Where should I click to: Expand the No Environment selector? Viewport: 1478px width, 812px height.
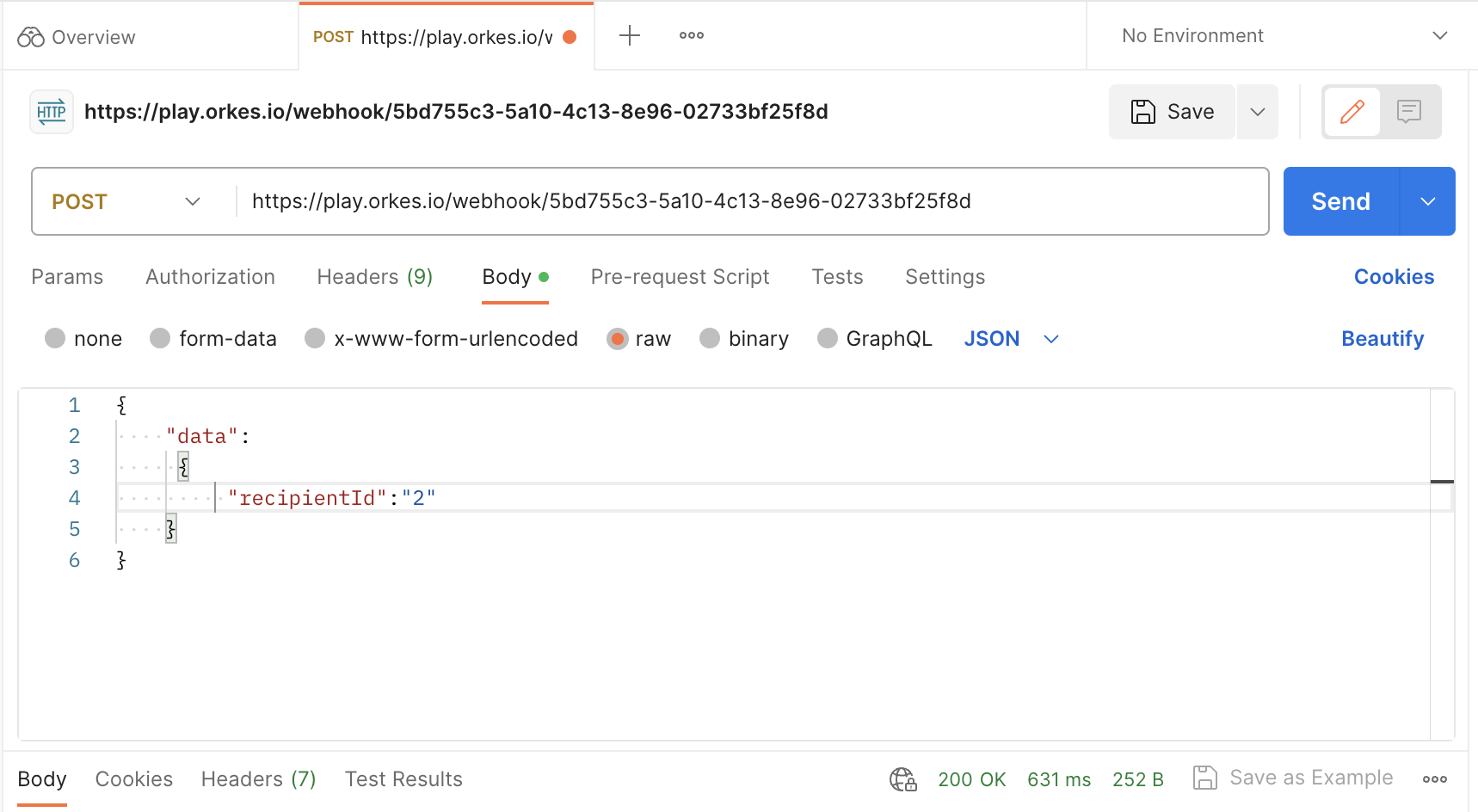coord(1282,35)
